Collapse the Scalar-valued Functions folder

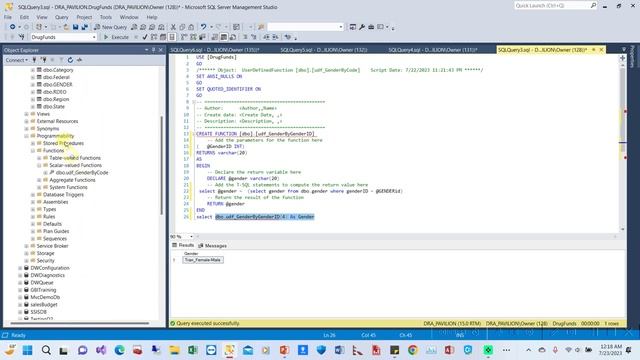40,165
